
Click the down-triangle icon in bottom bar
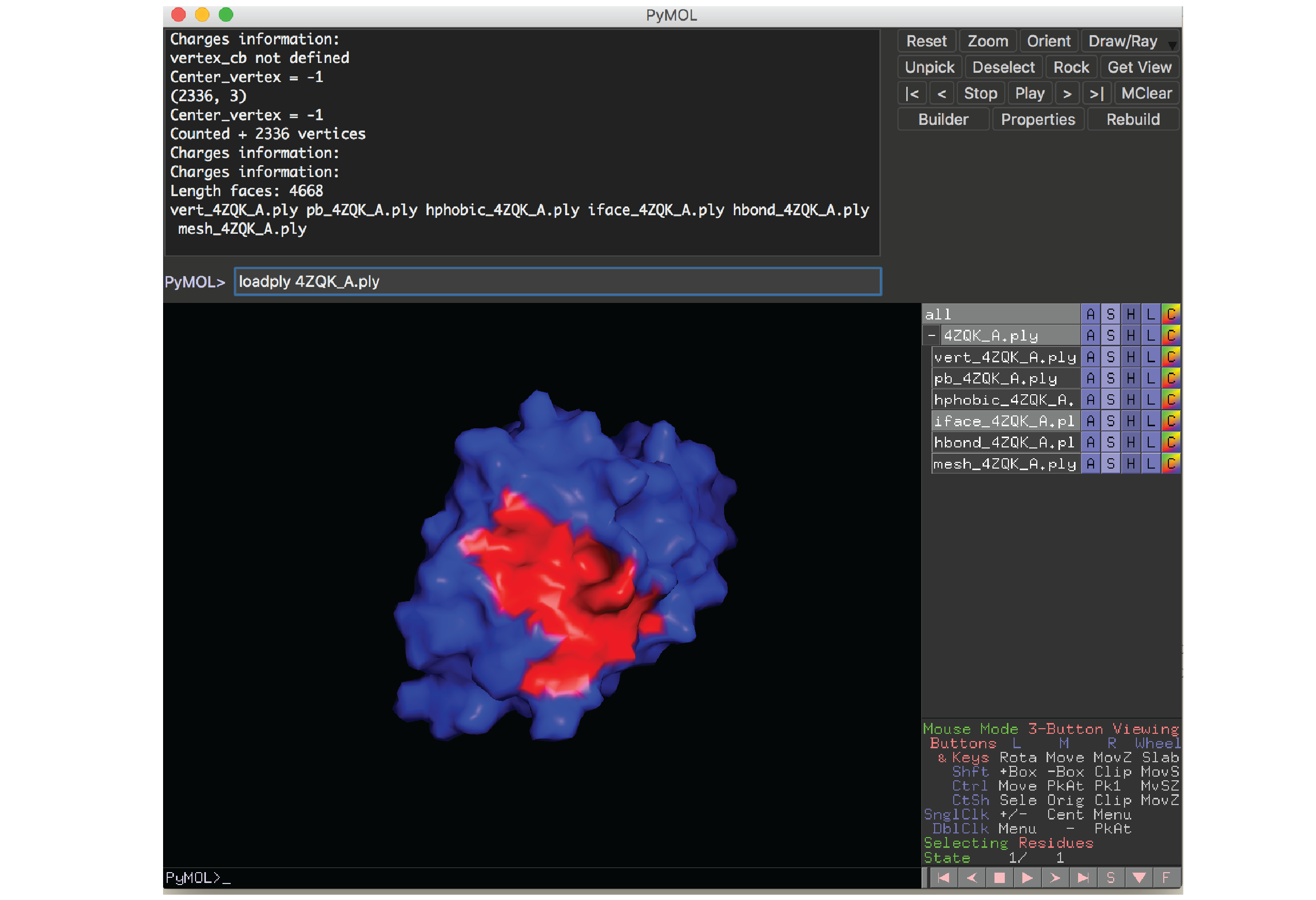tap(1139, 877)
